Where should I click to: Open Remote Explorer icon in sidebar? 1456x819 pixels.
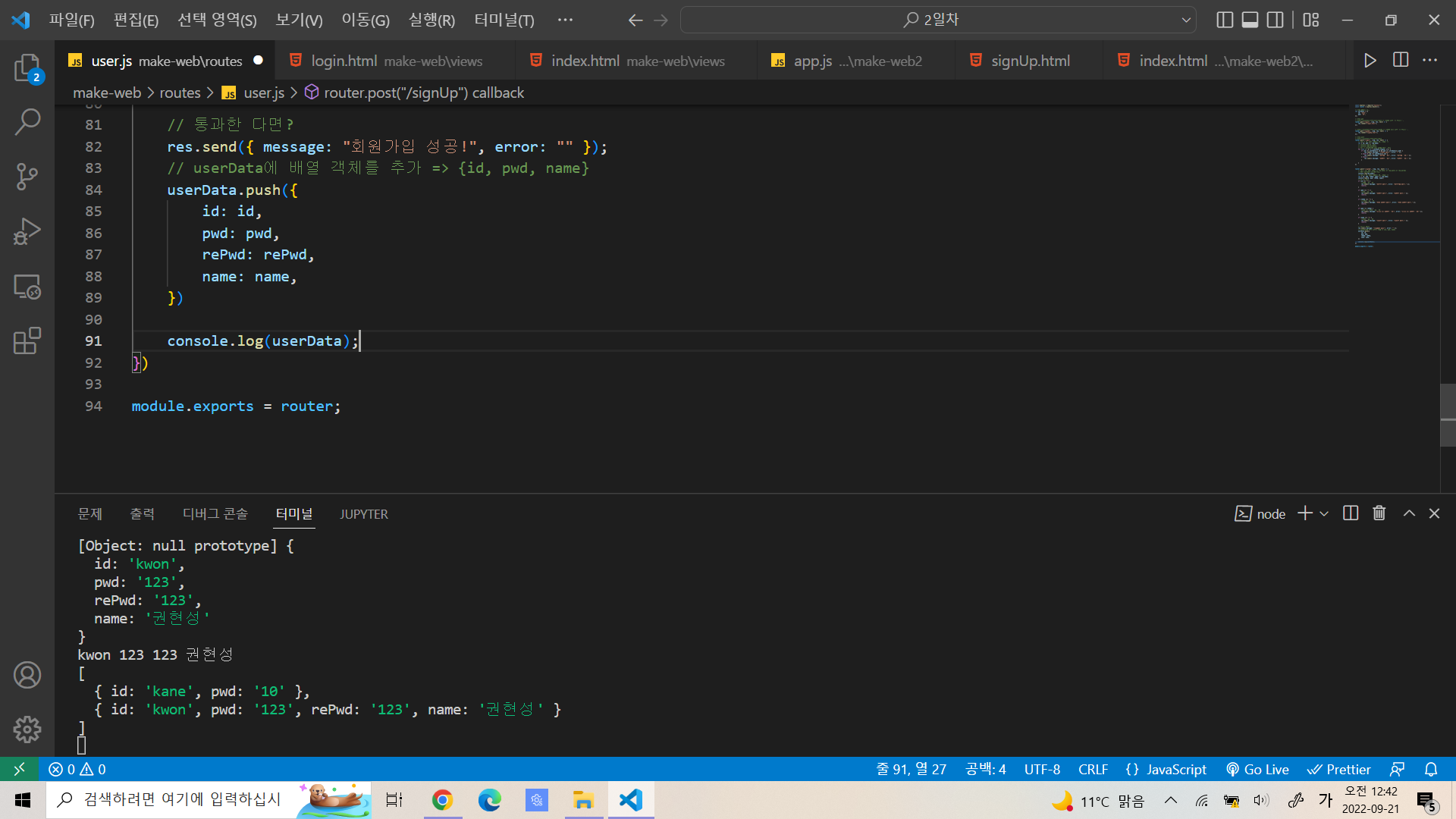coord(27,287)
